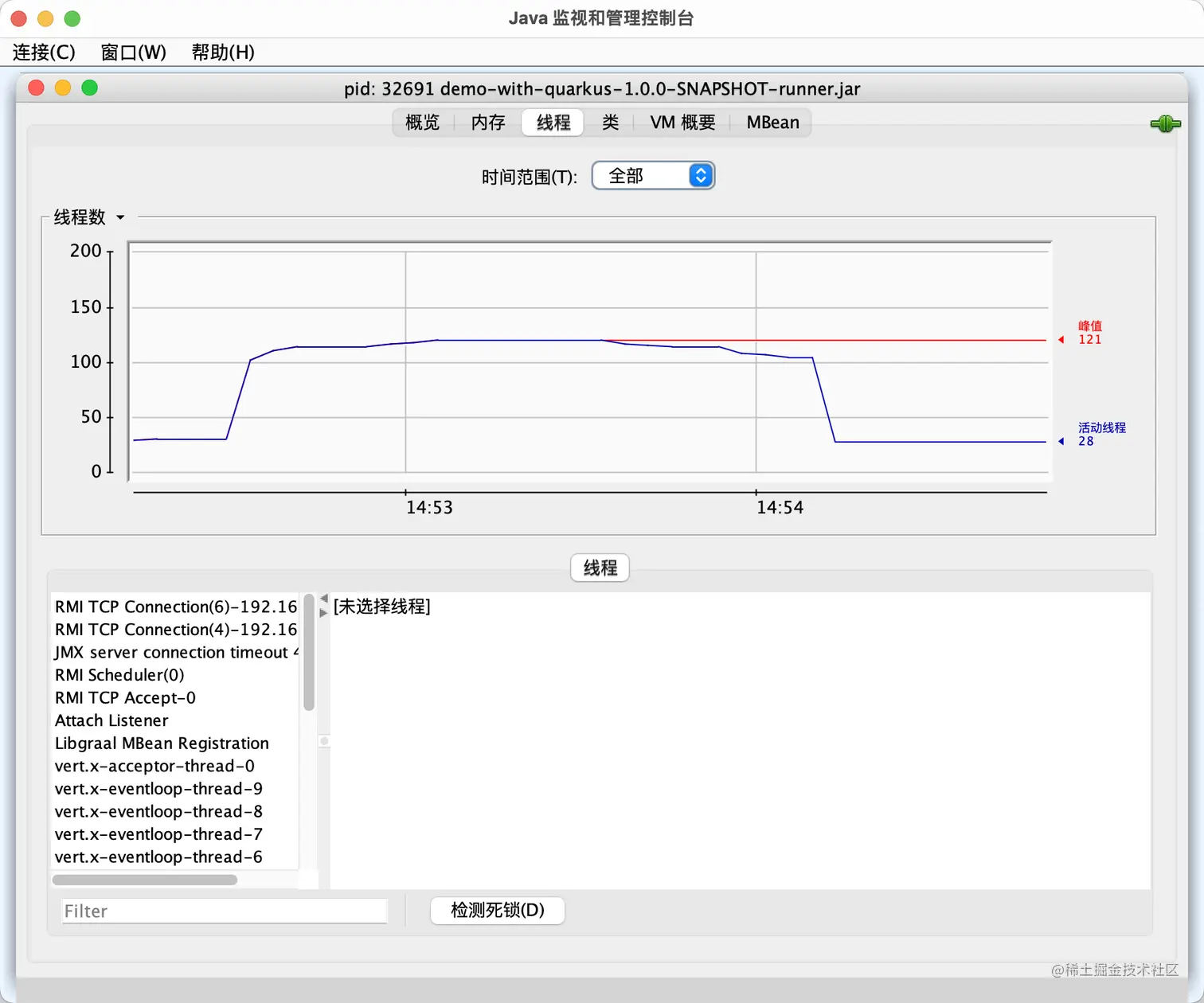Switch to the MBean tab

[x=772, y=123]
